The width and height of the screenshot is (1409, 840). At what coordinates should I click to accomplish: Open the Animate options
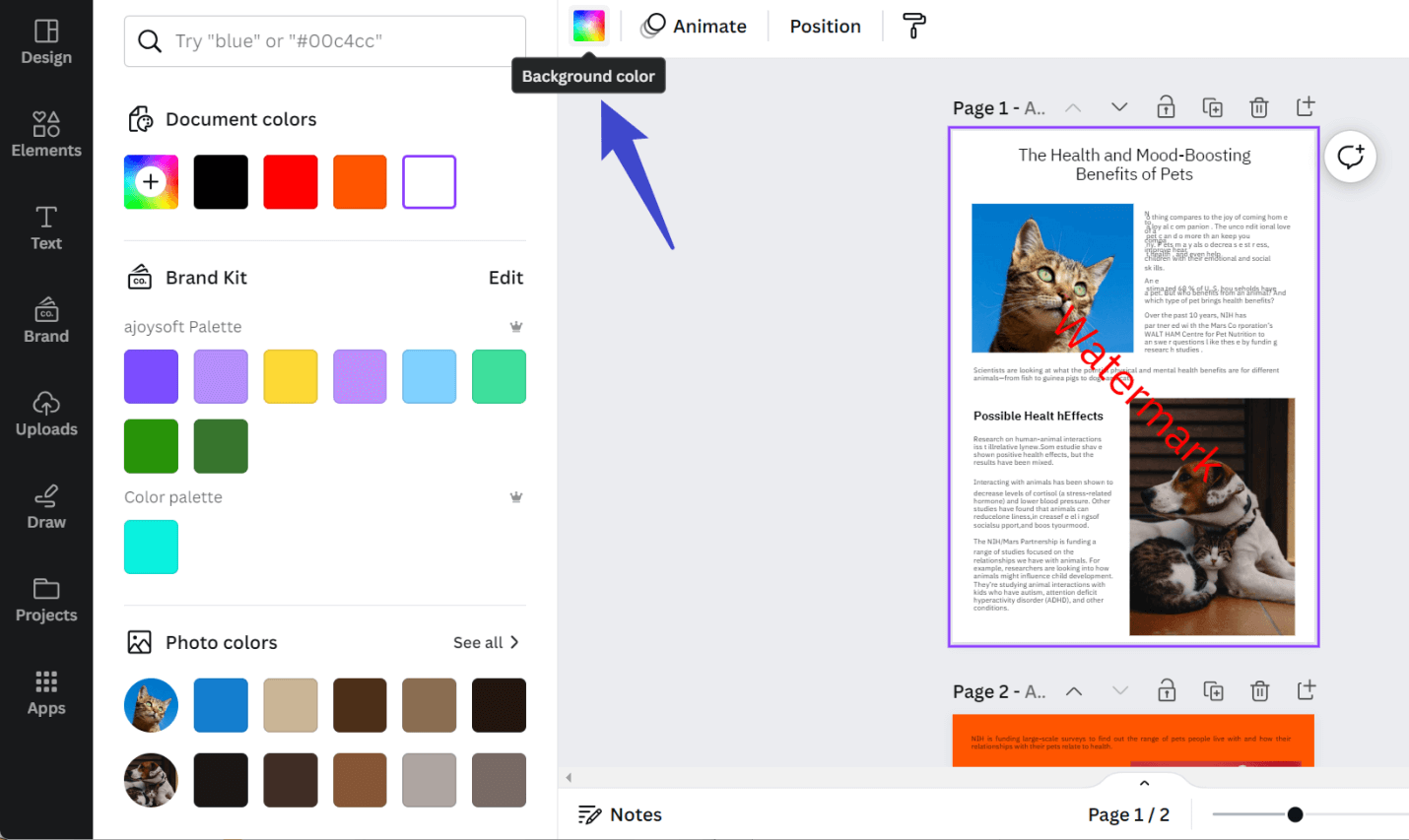[x=696, y=26]
